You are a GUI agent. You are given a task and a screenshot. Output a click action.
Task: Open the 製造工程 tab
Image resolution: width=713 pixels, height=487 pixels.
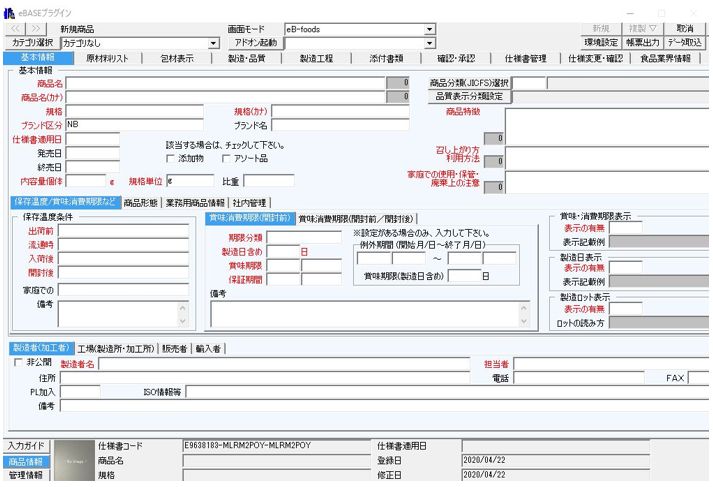point(316,58)
